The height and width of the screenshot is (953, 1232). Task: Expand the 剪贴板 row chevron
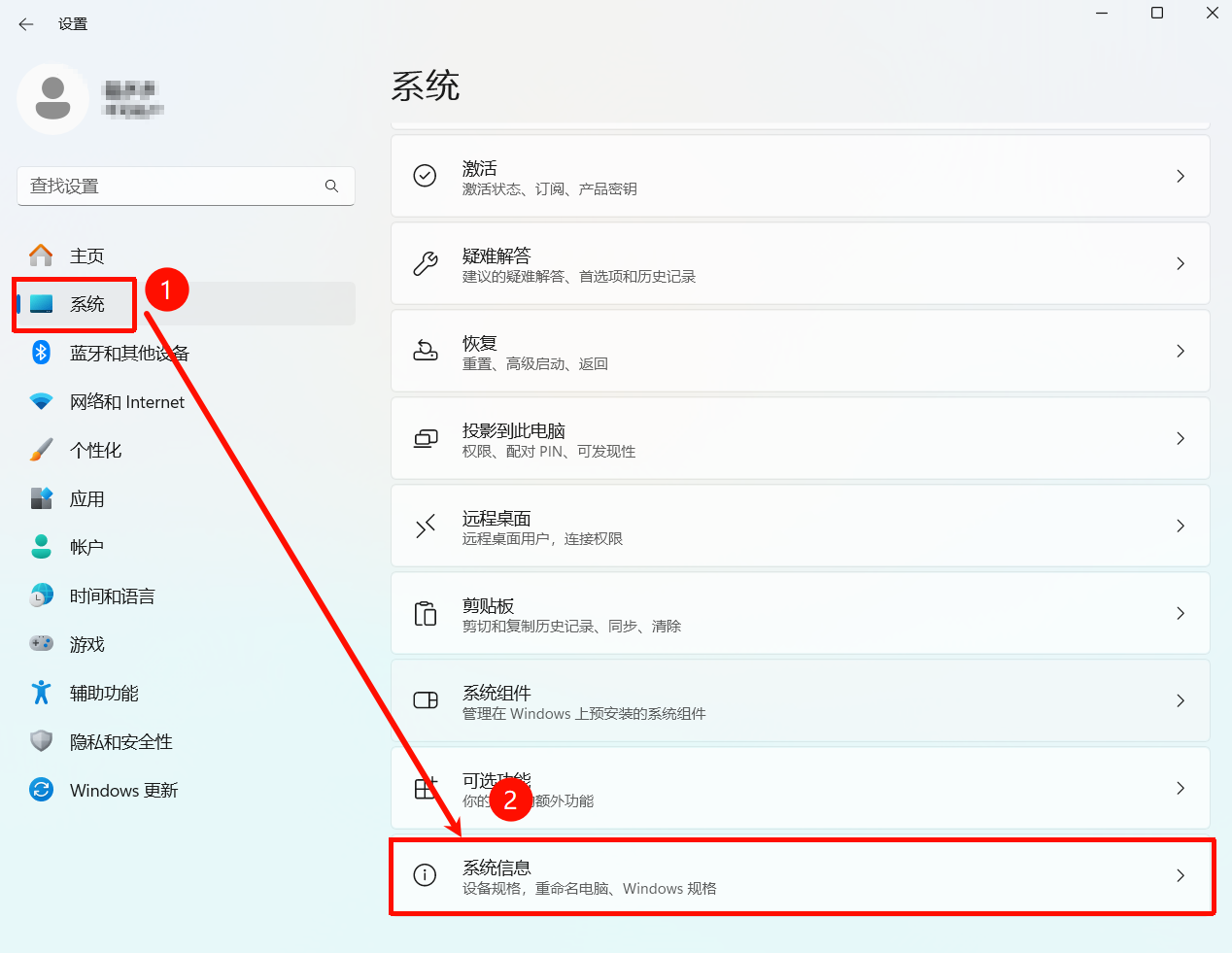click(x=1181, y=613)
